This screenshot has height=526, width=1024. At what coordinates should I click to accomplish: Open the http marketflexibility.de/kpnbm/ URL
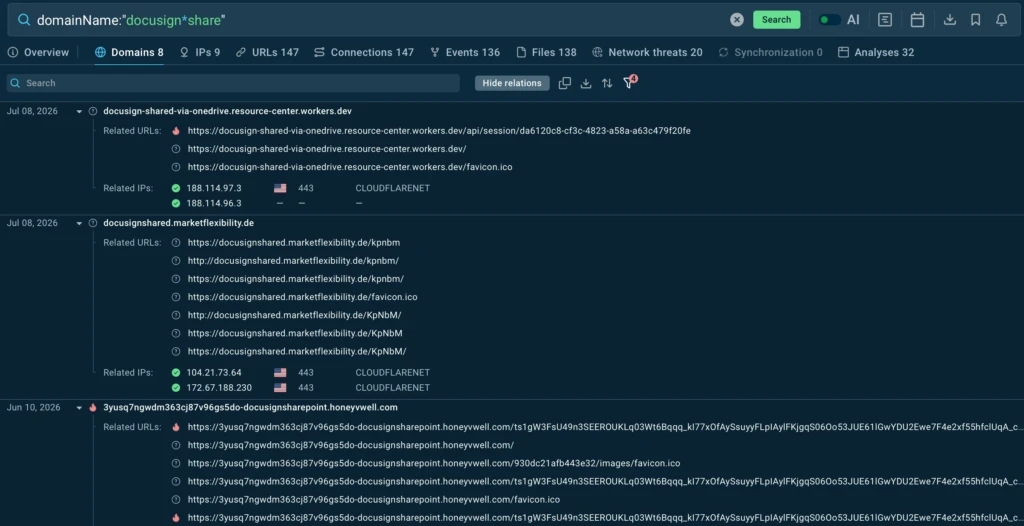tap(293, 261)
